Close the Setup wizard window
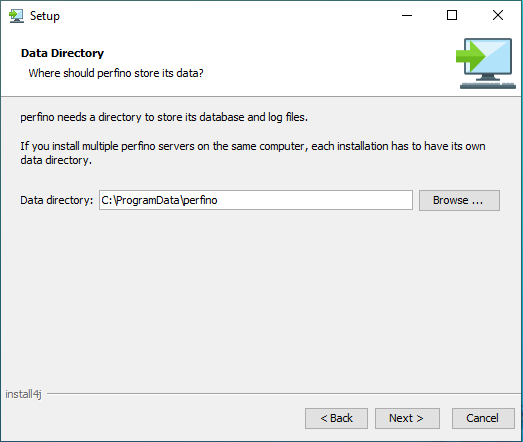This screenshot has height=442, width=523. [x=498, y=15]
